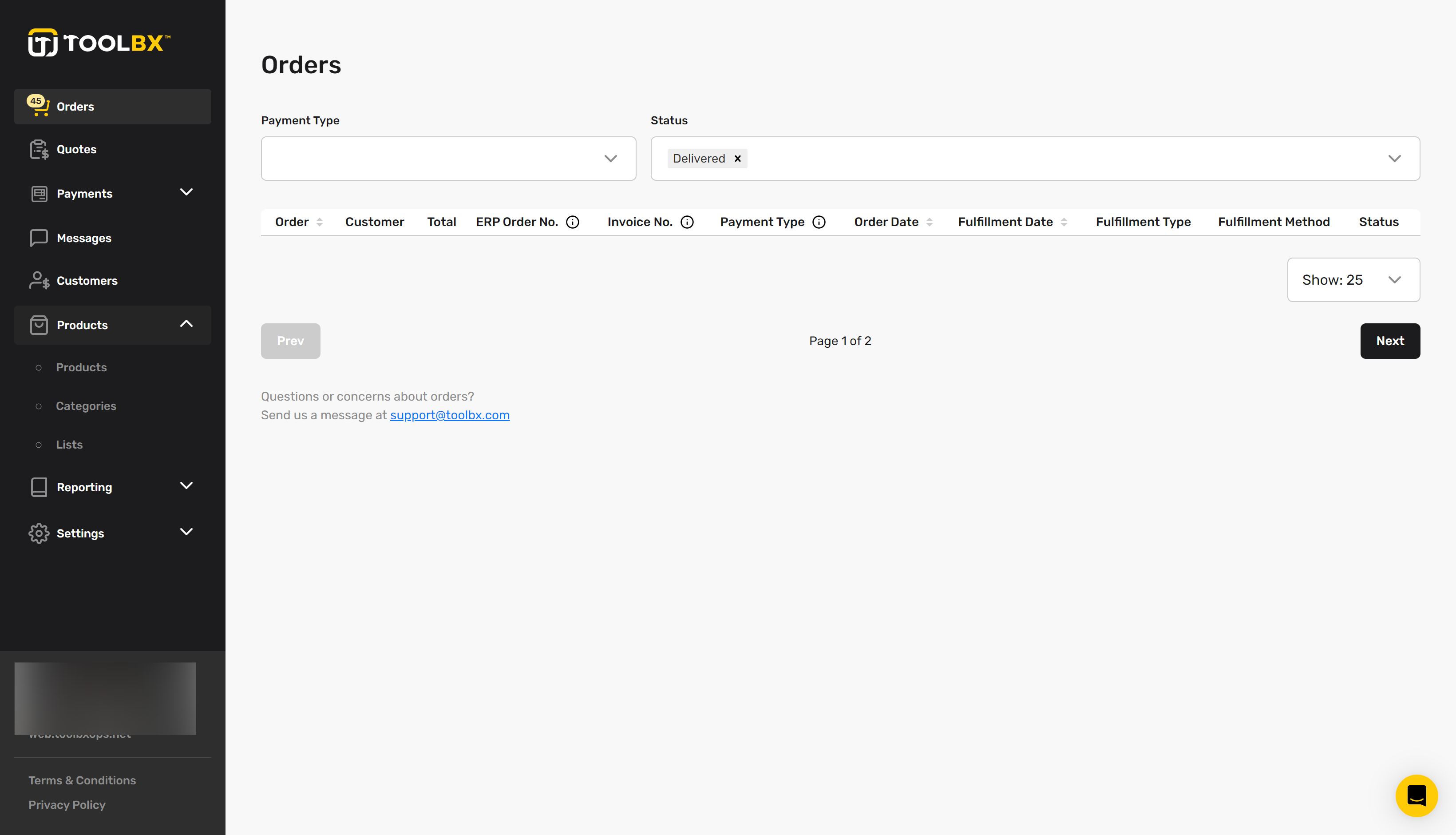Click the Settings icon in sidebar
The width and height of the screenshot is (1456, 835).
click(37, 533)
